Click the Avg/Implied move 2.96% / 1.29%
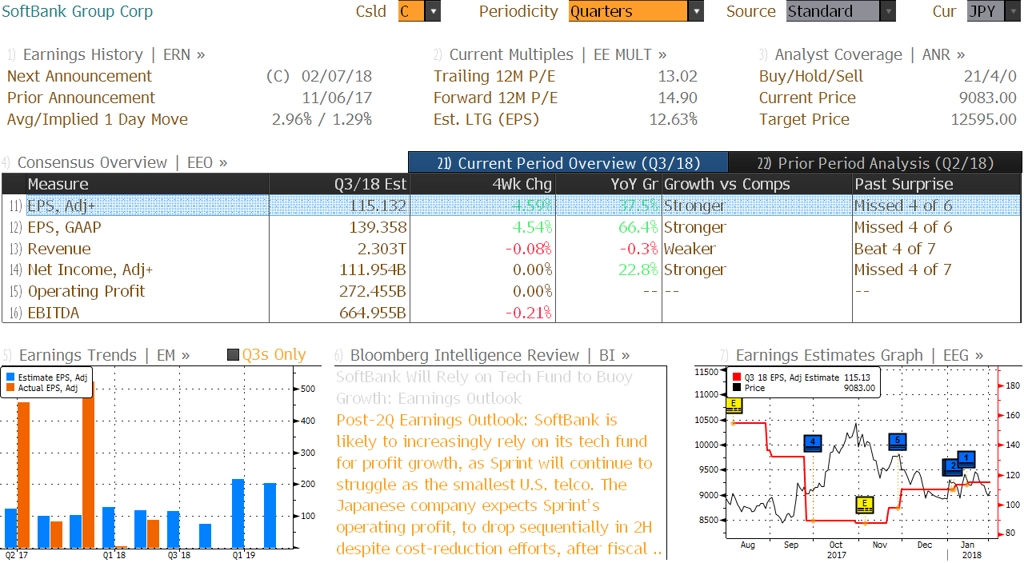The width and height of the screenshot is (1024, 563). [322, 119]
